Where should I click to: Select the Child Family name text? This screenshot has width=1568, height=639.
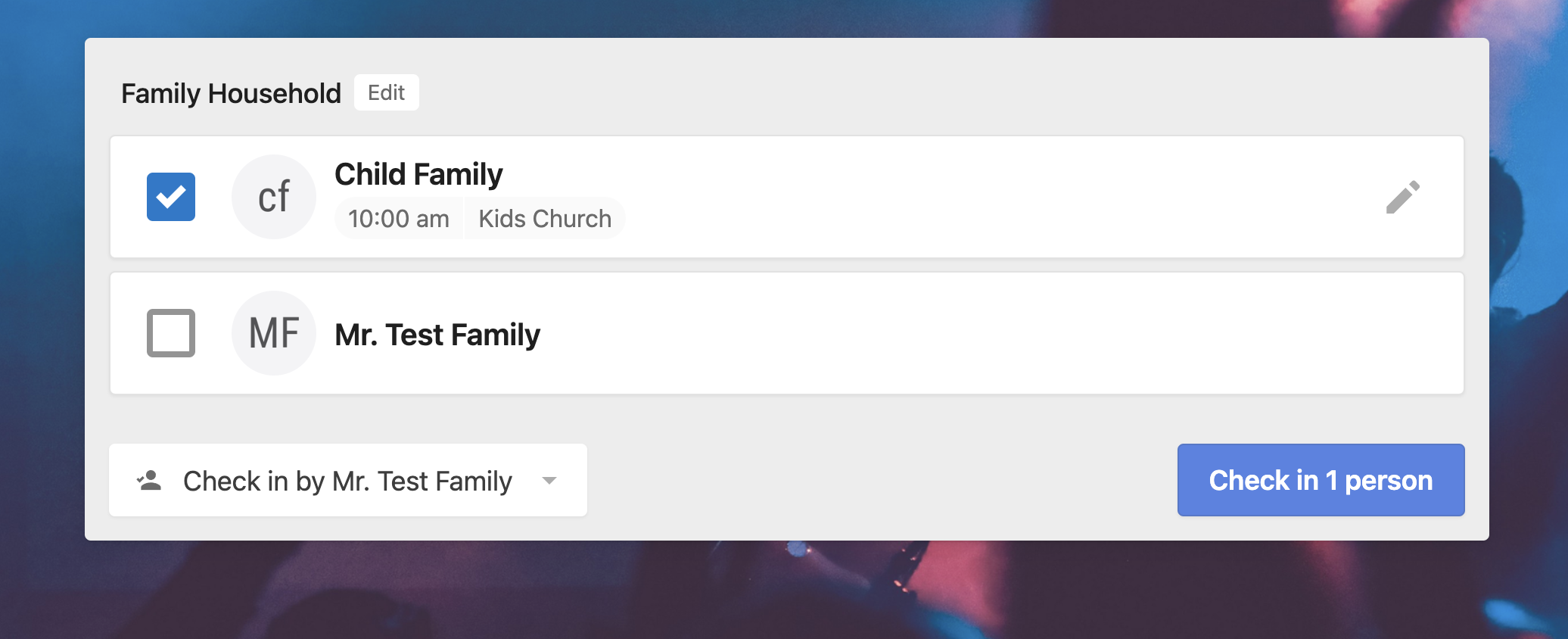(418, 175)
